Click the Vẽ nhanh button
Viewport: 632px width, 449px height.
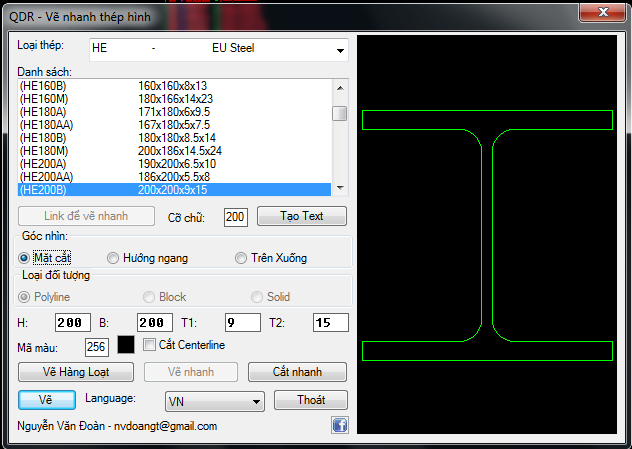pyautogui.click(x=191, y=372)
